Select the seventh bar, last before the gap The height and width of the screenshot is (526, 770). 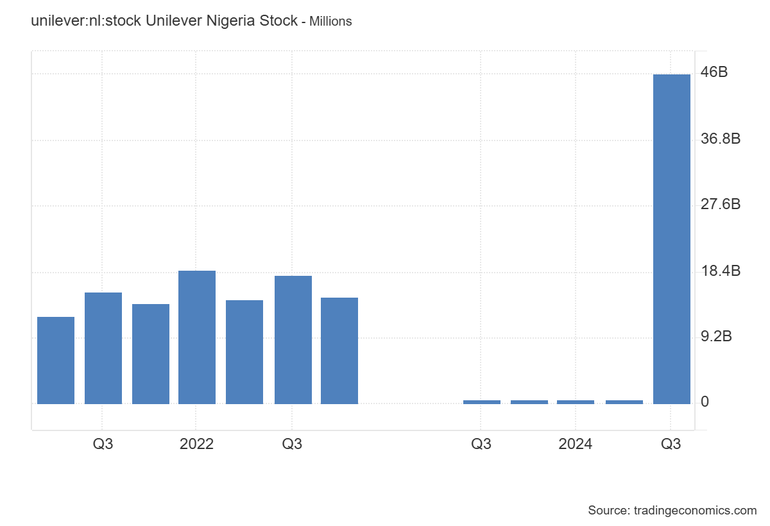[339, 350]
